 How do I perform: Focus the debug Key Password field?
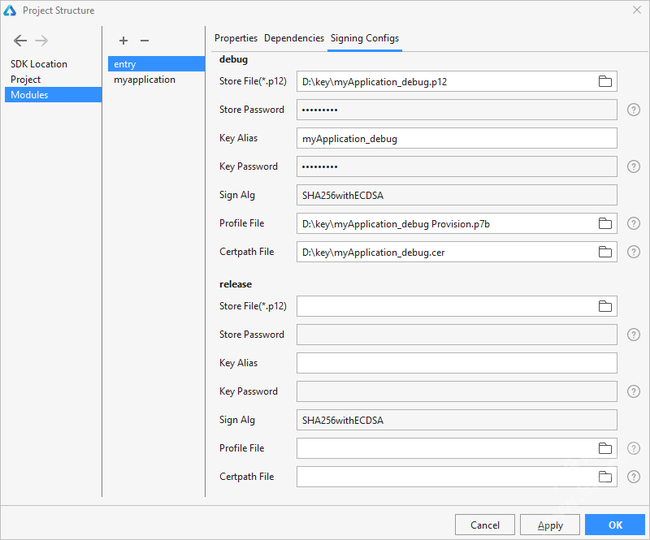click(456, 167)
